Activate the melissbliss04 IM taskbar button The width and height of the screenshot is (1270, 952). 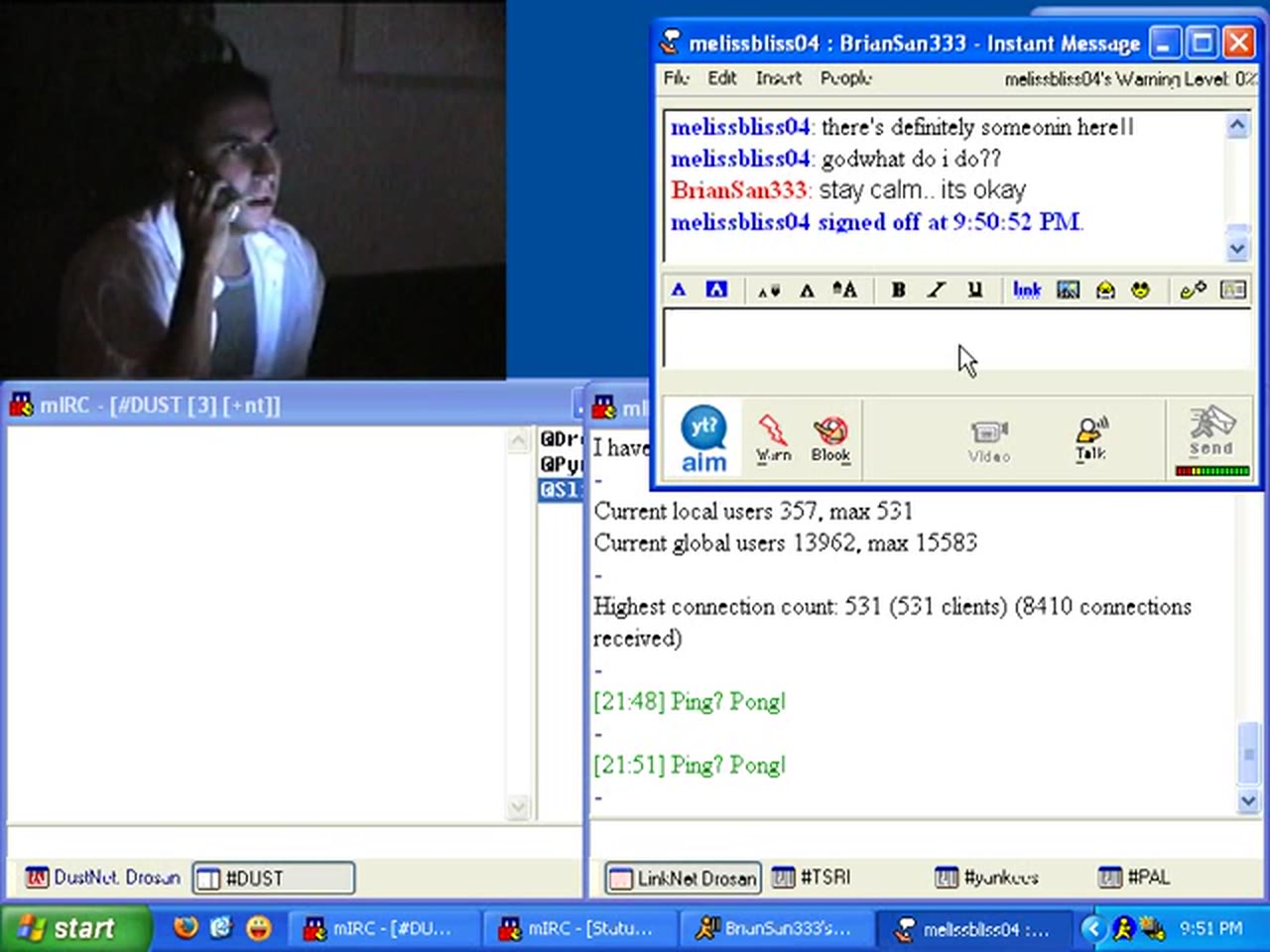click(x=974, y=929)
